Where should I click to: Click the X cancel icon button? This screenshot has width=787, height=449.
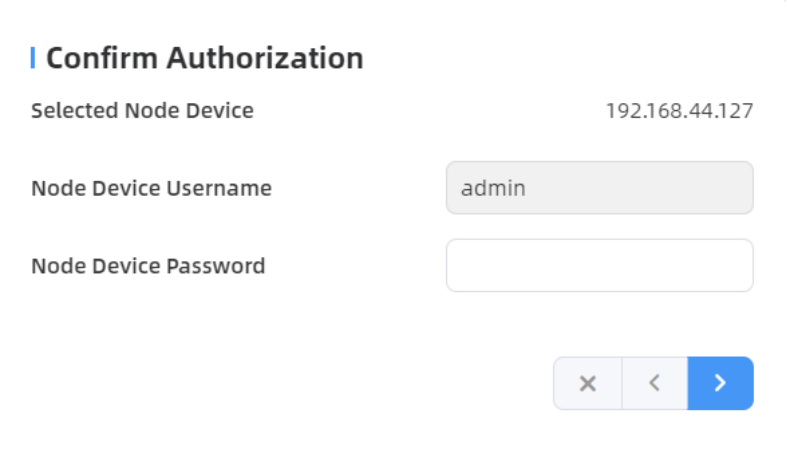pos(588,383)
